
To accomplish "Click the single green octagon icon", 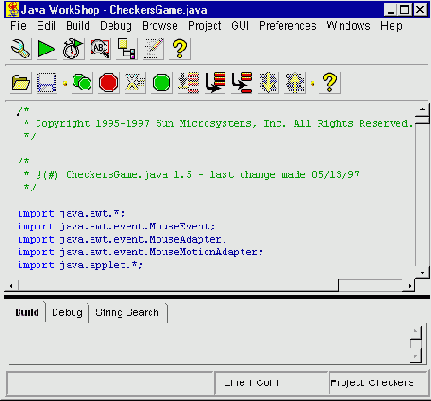I will click(161, 83).
